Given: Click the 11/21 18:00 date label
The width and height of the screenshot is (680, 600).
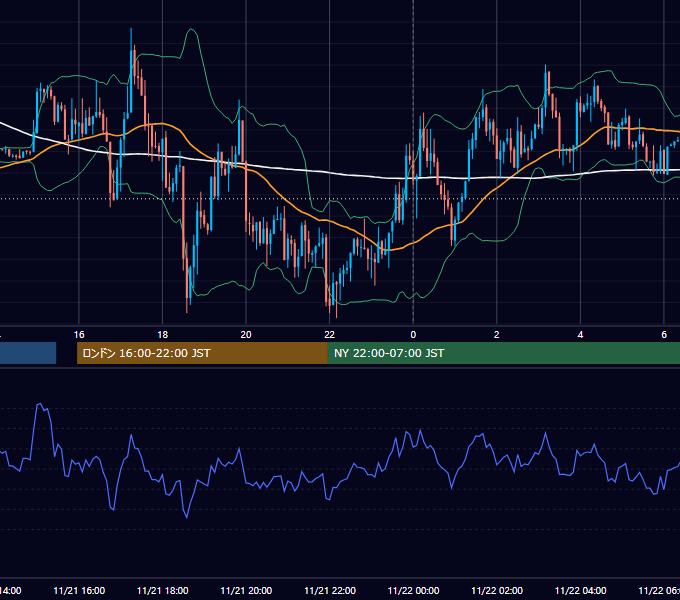Looking at the screenshot, I should [x=163, y=590].
